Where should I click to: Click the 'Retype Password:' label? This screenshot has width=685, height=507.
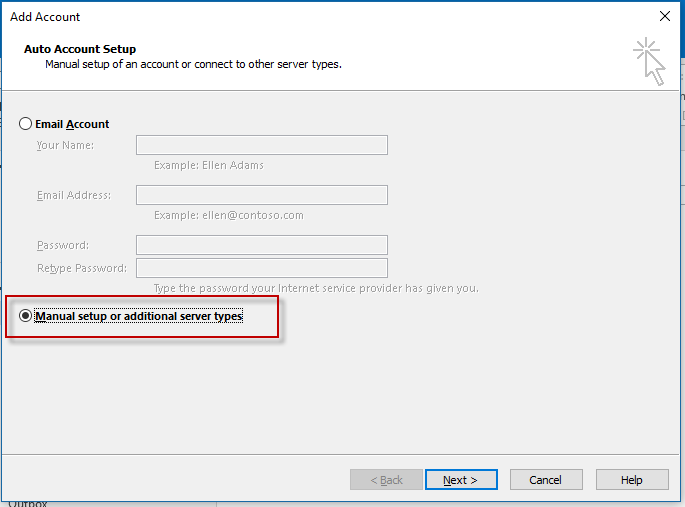coord(81,268)
